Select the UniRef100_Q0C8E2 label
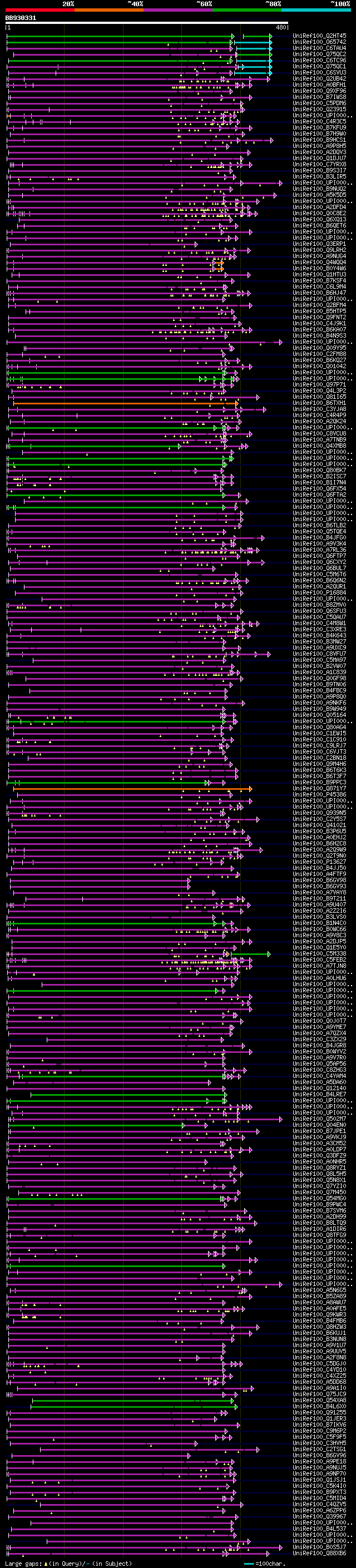356x1568 pixels. pyautogui.click(x=319, y=213)
